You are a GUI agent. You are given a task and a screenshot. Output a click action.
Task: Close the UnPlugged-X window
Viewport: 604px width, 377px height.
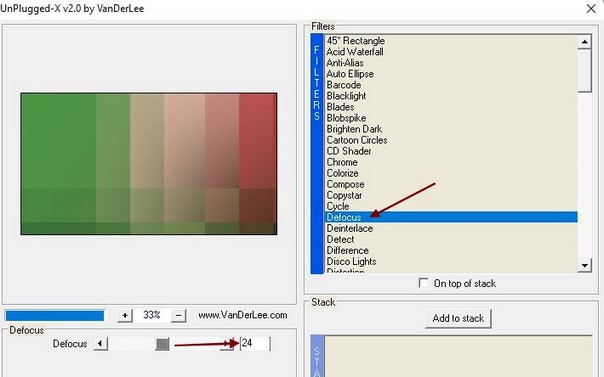pos(591,8)
